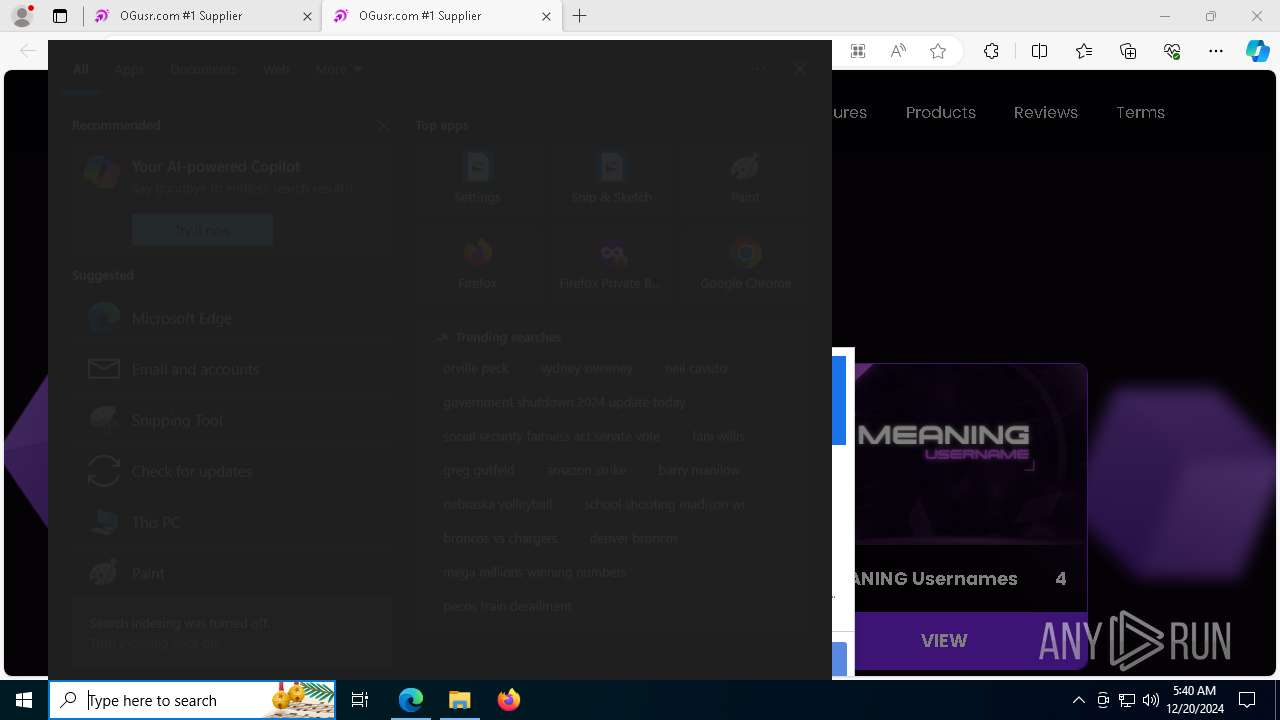Open Reviews in the site navigation
The height and width of the screenshot is (720, 1280).
(1046, 112)
